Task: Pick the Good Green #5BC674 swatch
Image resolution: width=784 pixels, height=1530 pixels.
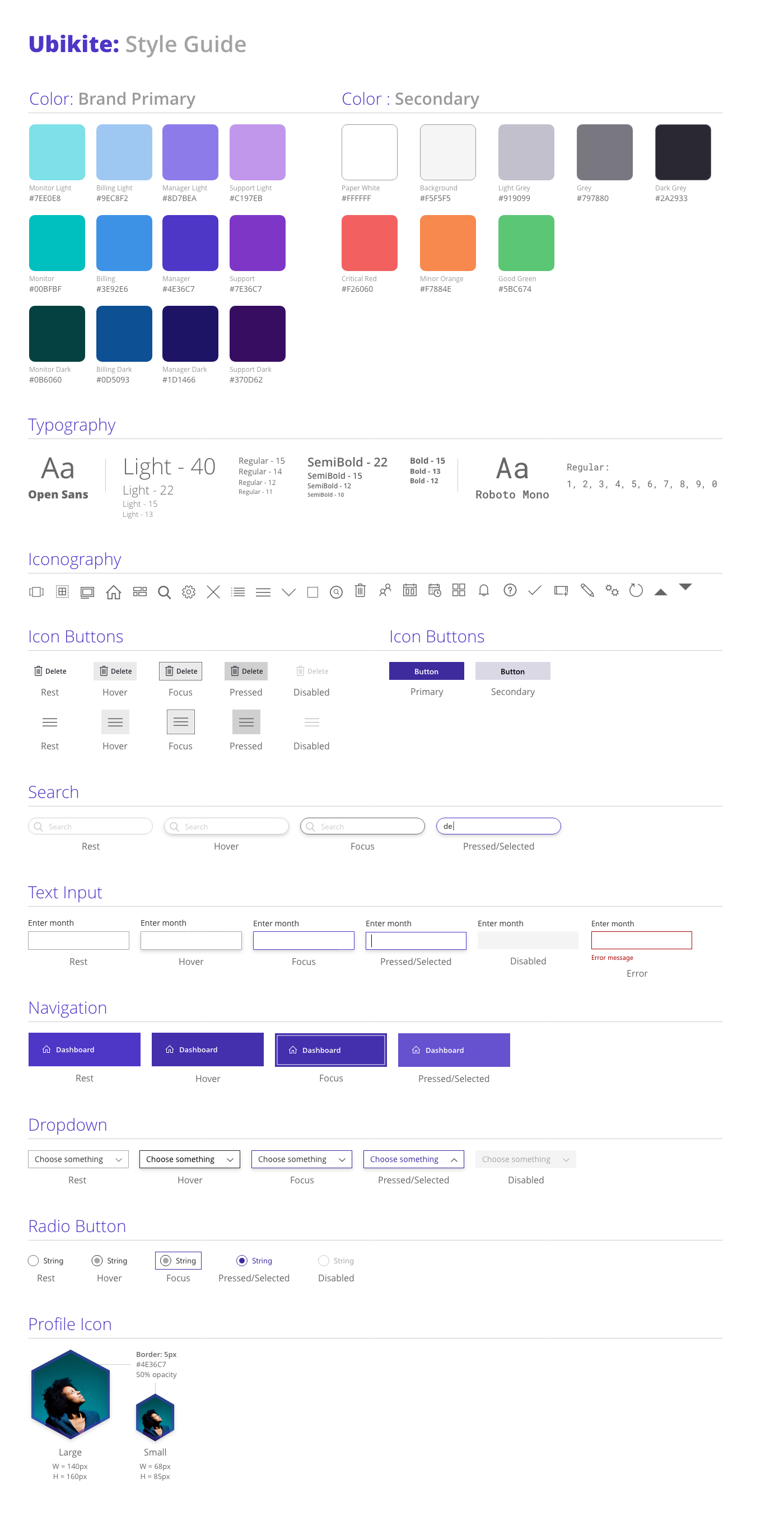Action: click(526, 243)
